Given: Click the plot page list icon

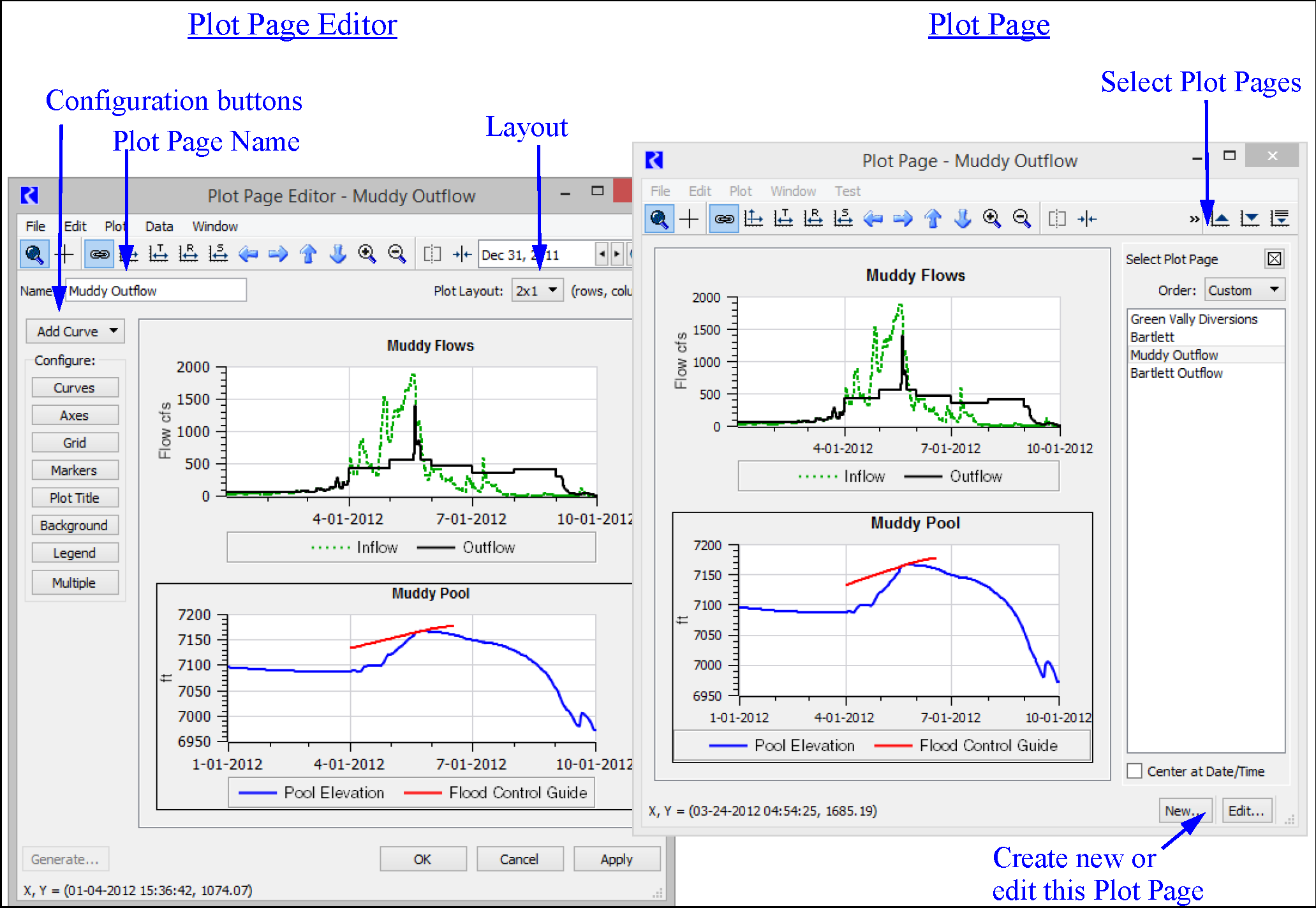Looking at the screenshot, I should 1280,219.
